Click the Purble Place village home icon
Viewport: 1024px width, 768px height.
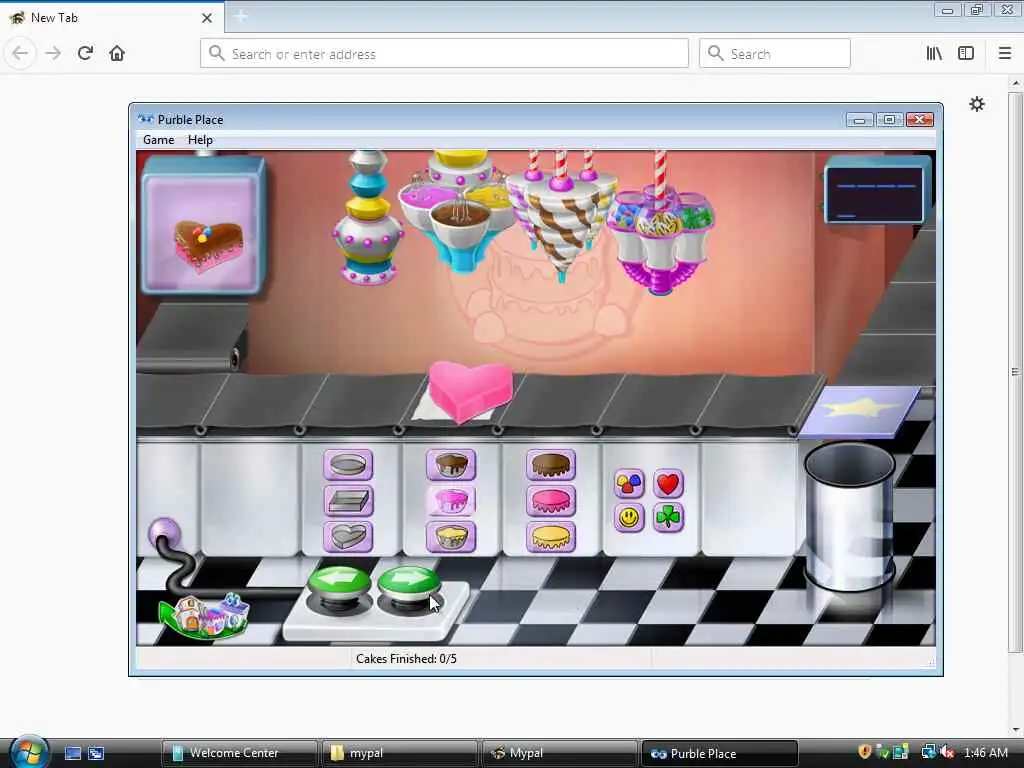(204, 616)
